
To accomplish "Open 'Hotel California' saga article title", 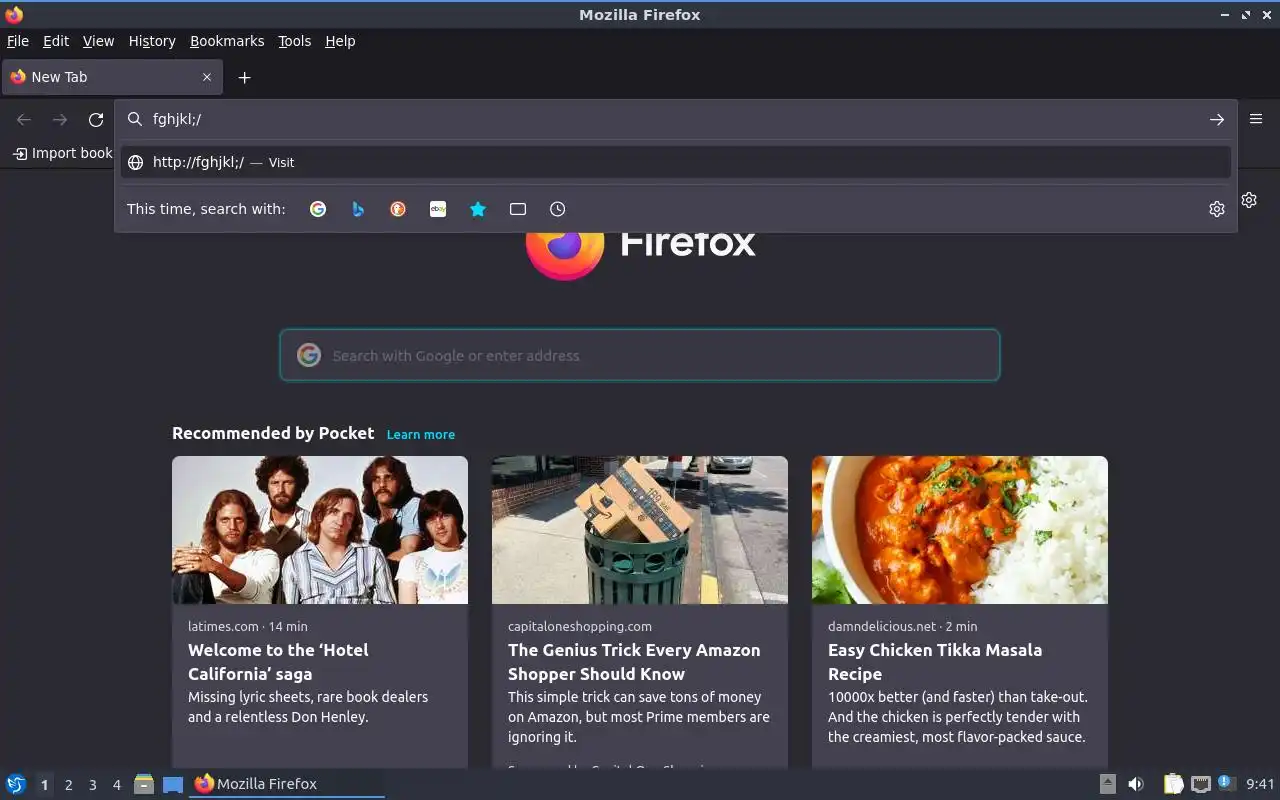I will (x=278, y=662).
